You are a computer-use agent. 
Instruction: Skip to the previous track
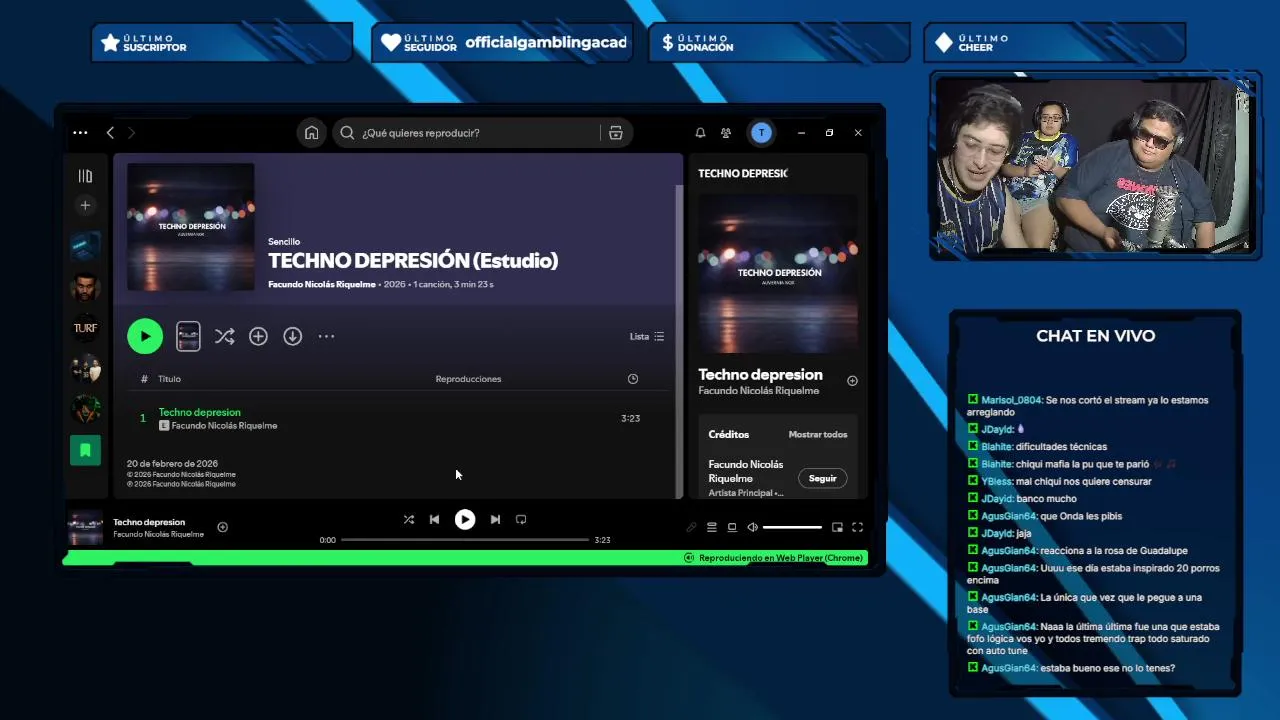pos(434,520)
